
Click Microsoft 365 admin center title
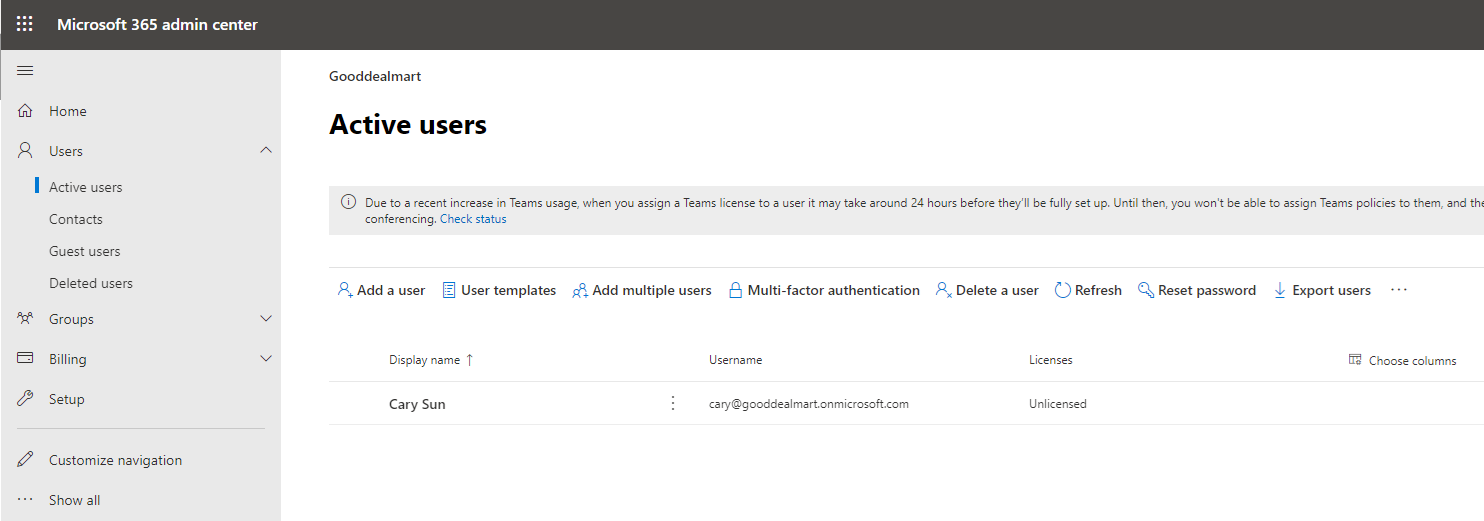pyautogui.click(x=157, y=24)
